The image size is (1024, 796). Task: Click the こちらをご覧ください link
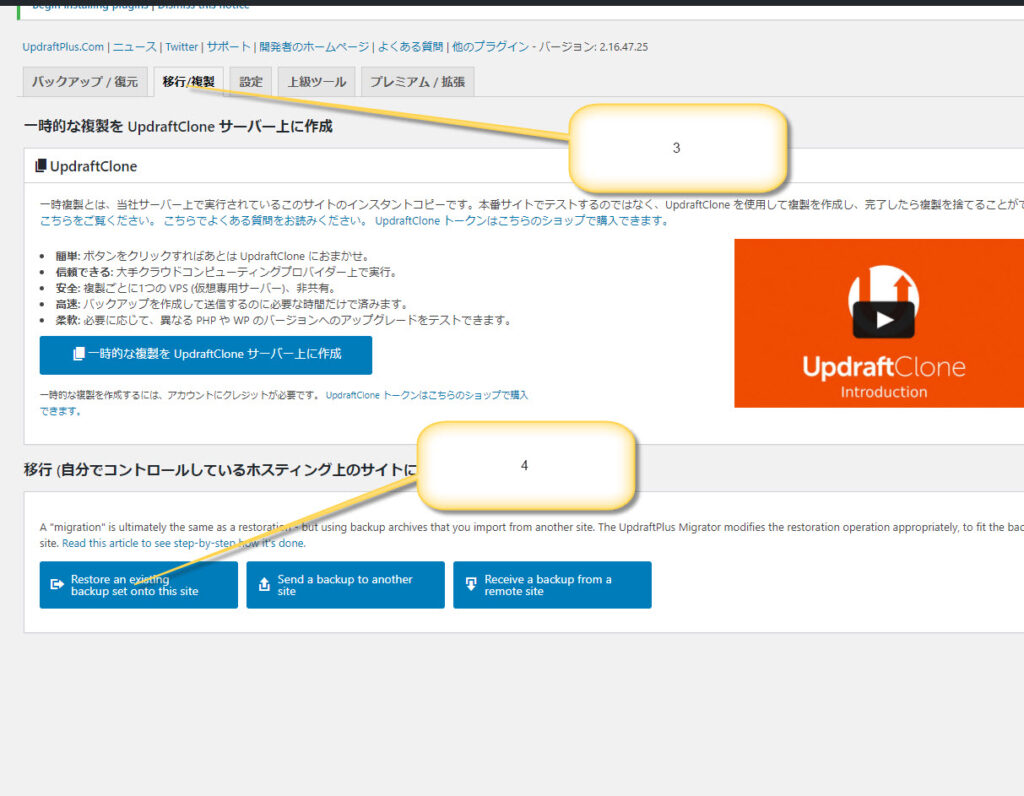[97, 221]
